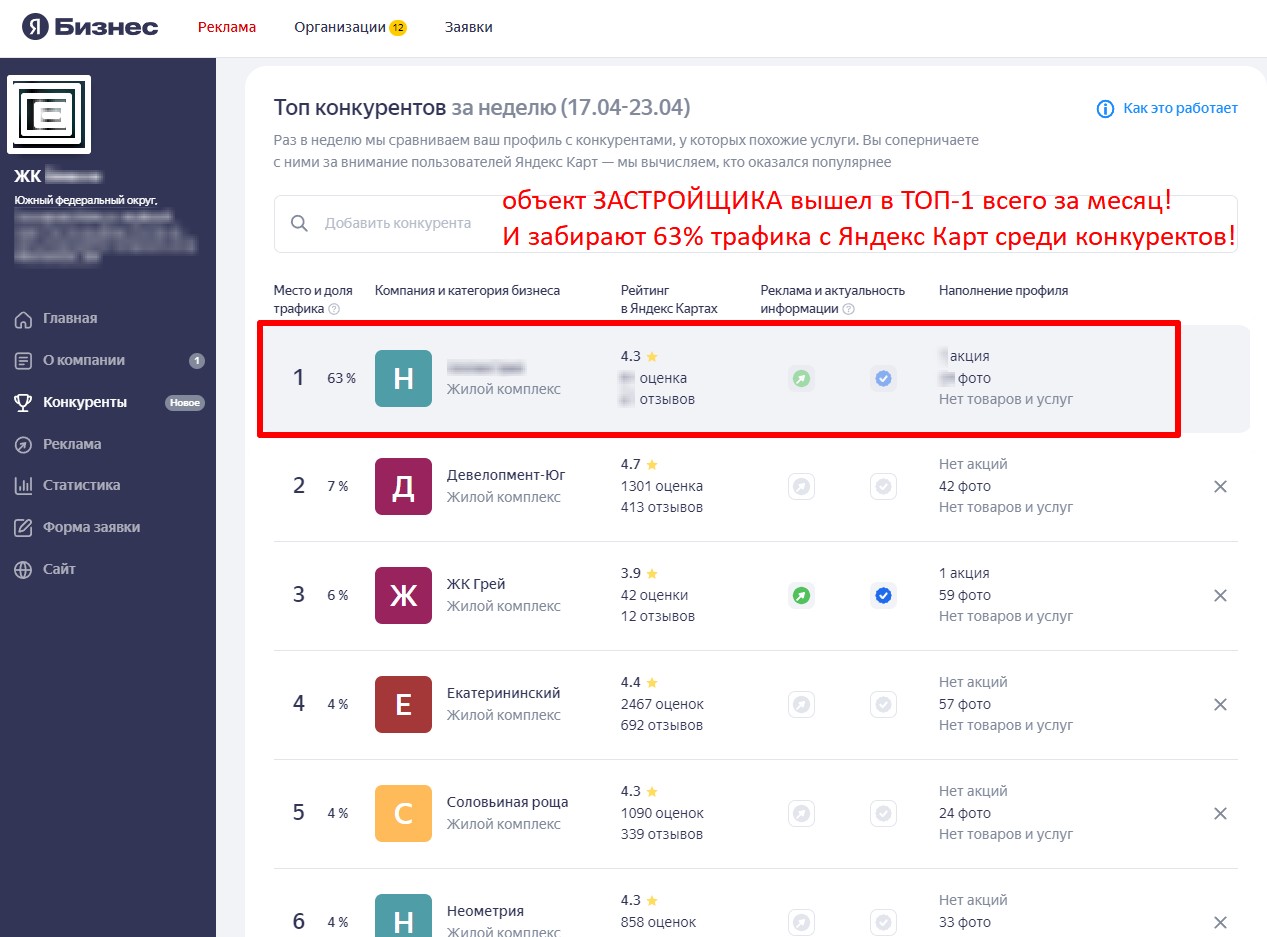
Task: Open the Заявки top menu item
Action: (x=468, y=27)
